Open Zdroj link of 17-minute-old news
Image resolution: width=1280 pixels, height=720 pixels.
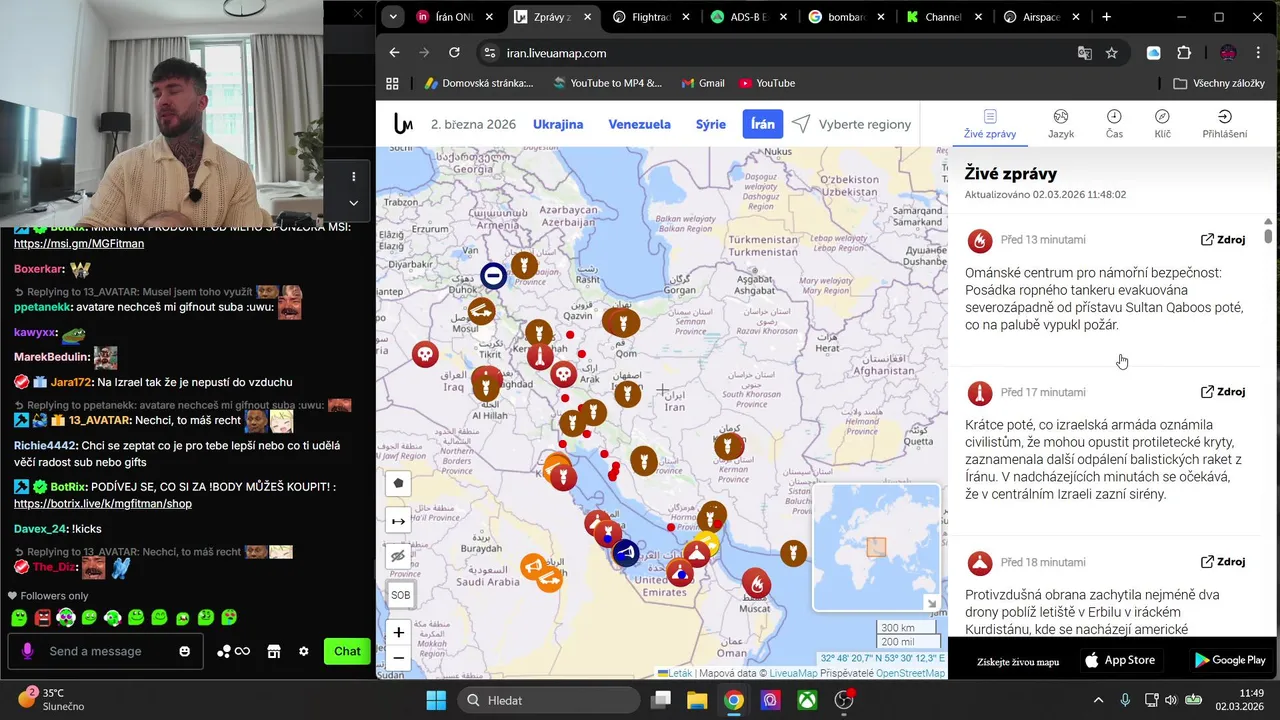coord(1223,392)
